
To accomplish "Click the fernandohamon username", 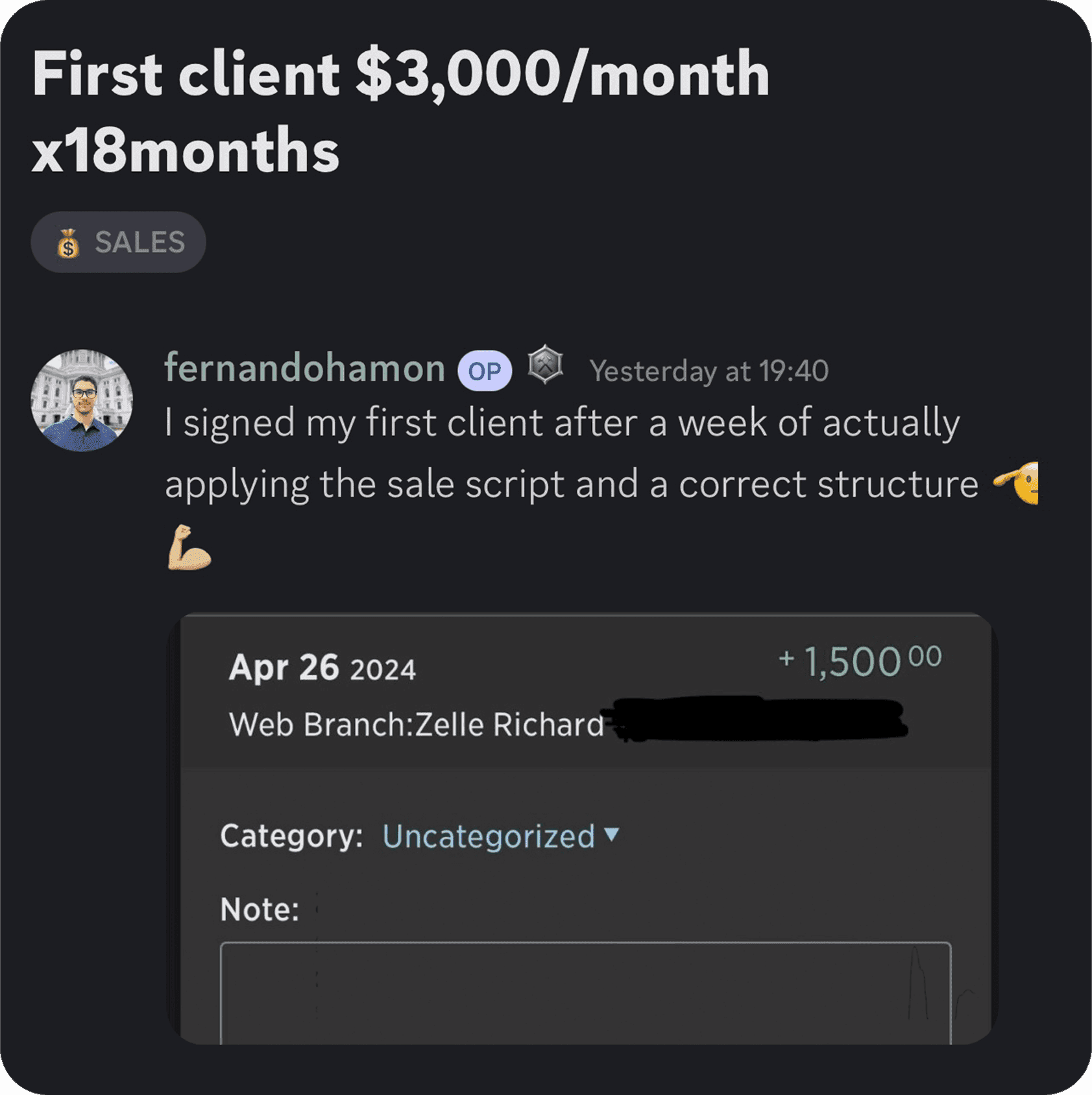I will (305, 368).
